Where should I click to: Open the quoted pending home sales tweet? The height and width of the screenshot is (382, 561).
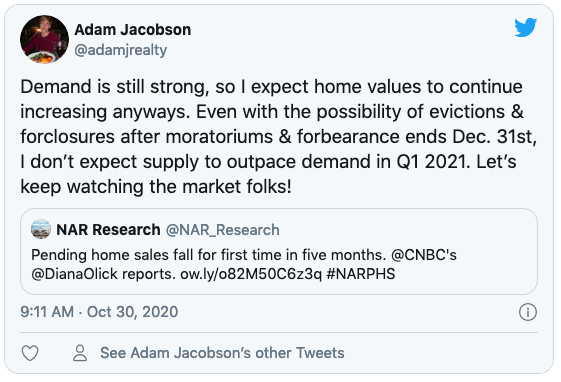[x=279, y=251]
